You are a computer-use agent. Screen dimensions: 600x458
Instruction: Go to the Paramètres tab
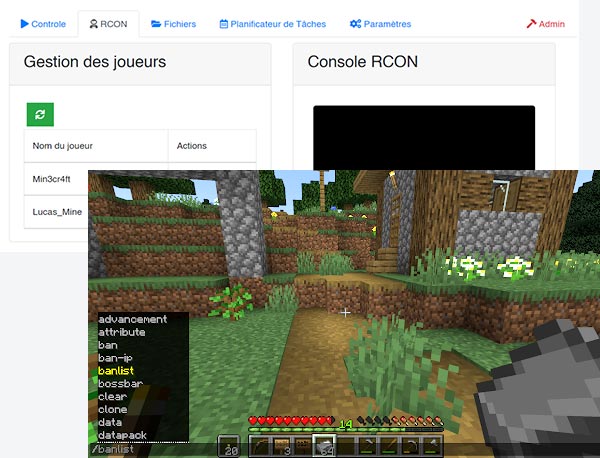pos(380,24)
